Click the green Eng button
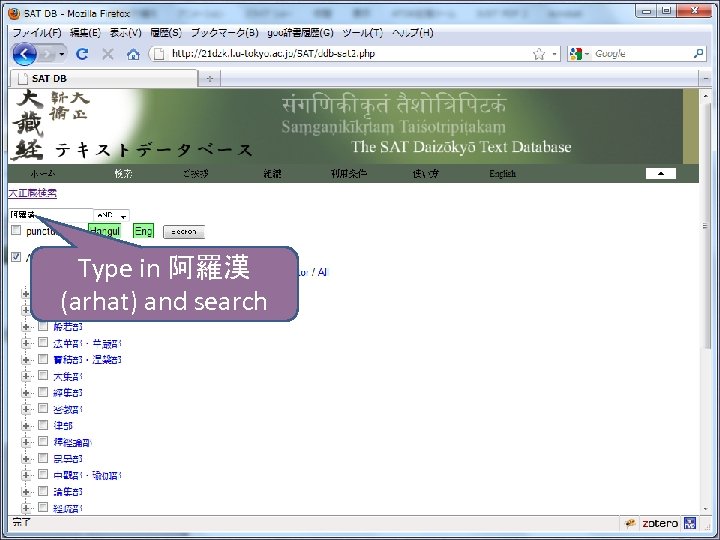 point(143,231)
